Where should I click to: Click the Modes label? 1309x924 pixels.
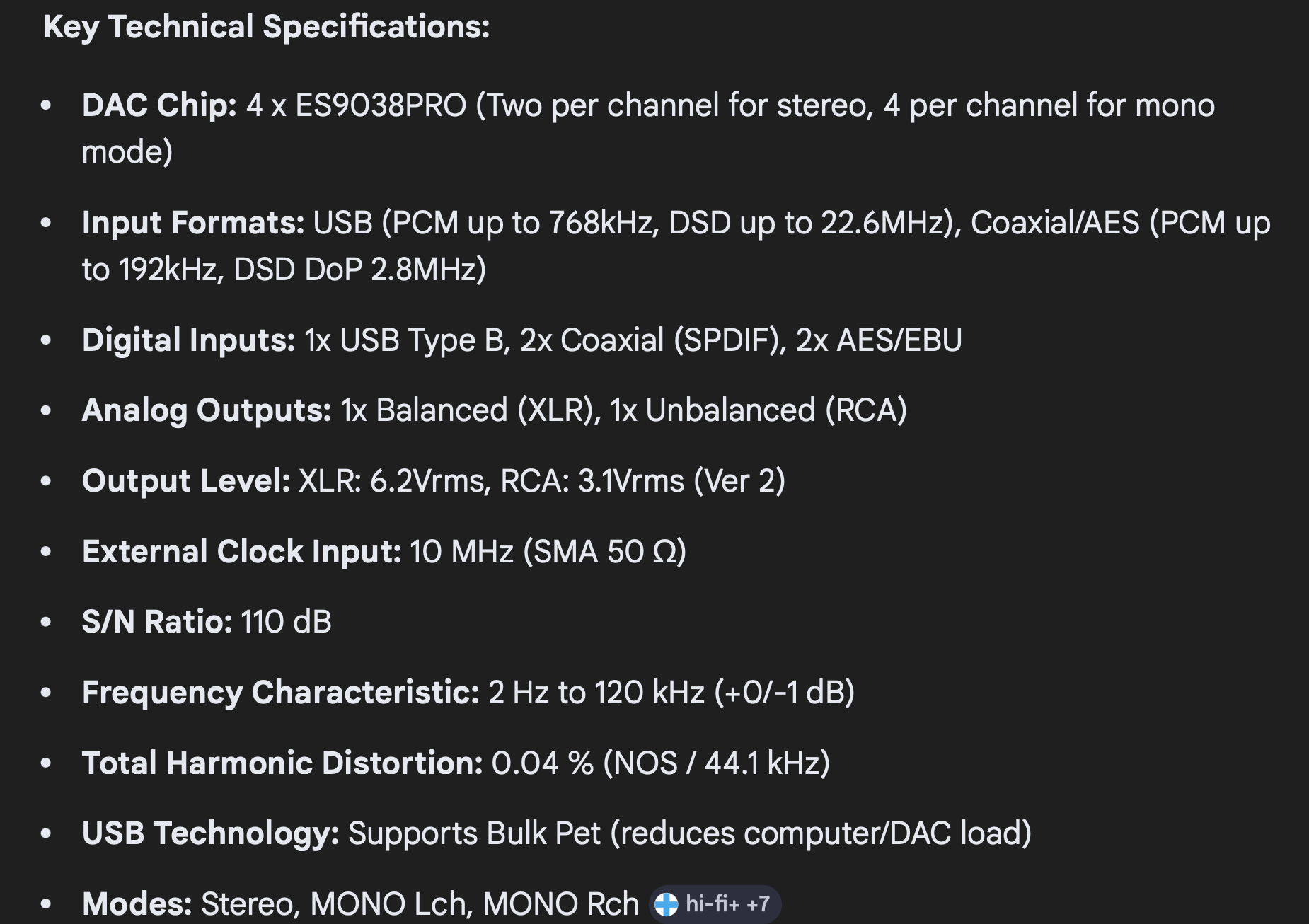point(137,904)
